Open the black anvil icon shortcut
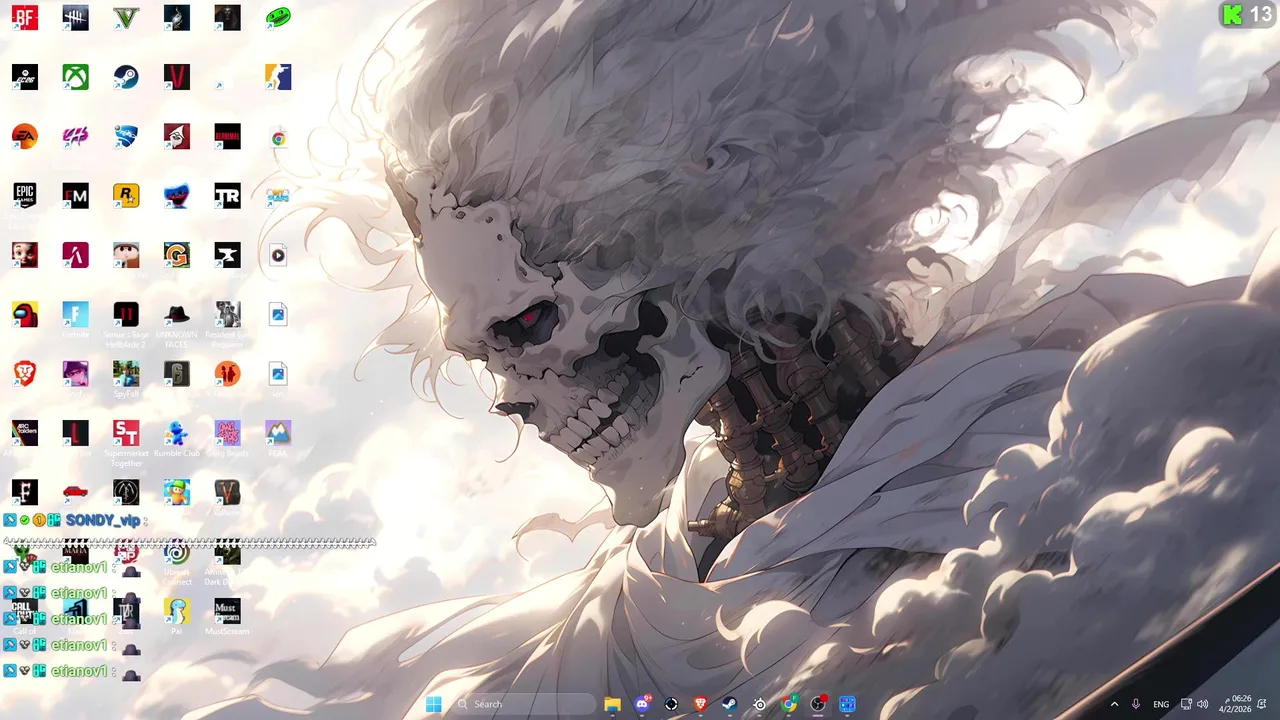 [x=227, y=255]
